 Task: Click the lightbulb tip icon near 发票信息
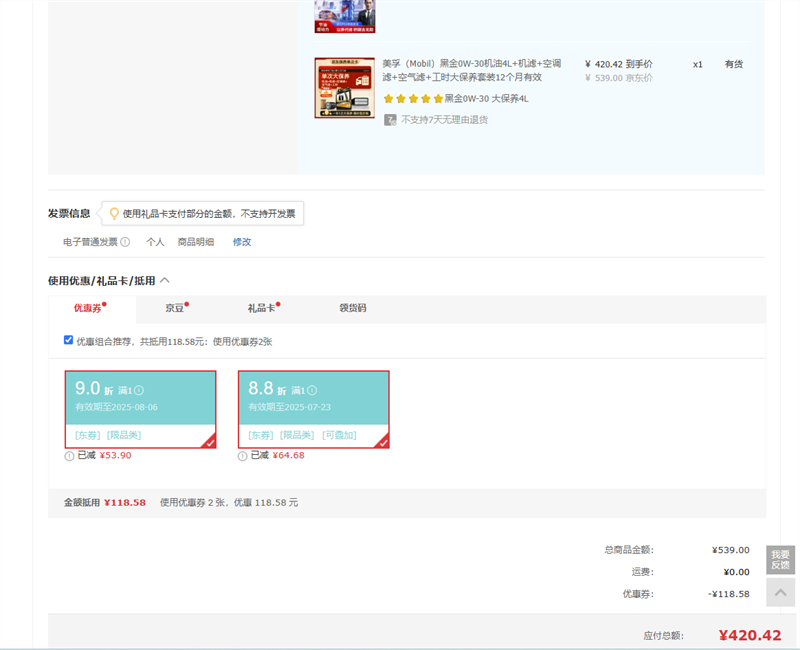click(x=114, y=213)
